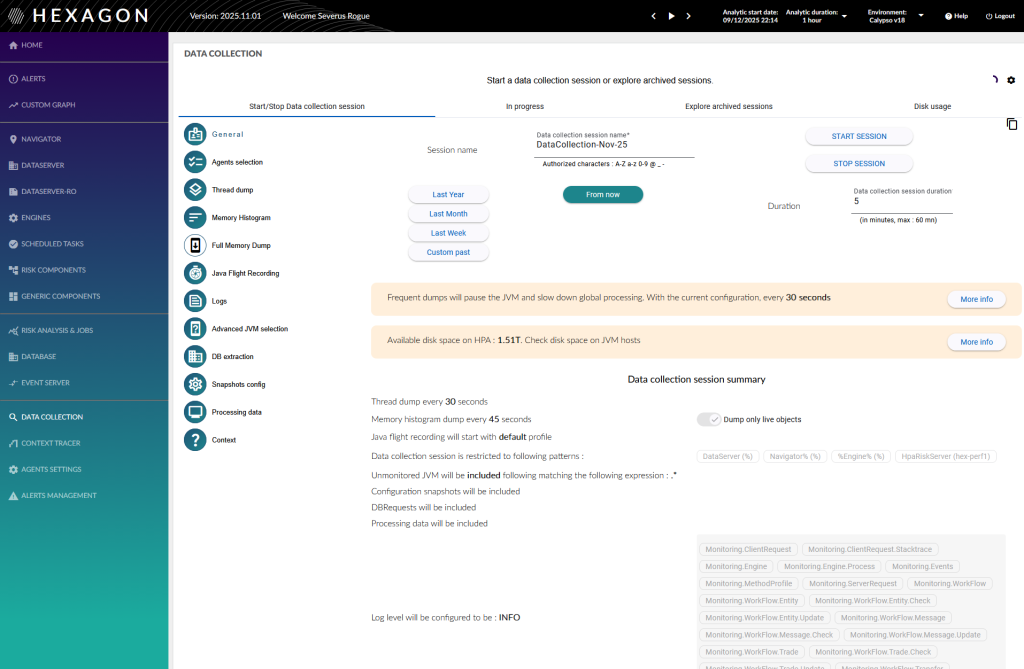The width and height of the screenshot is (1024, 669).
Task: Open the Environment Calypso v18 dropdown
Action: click(x=920, y=16)
